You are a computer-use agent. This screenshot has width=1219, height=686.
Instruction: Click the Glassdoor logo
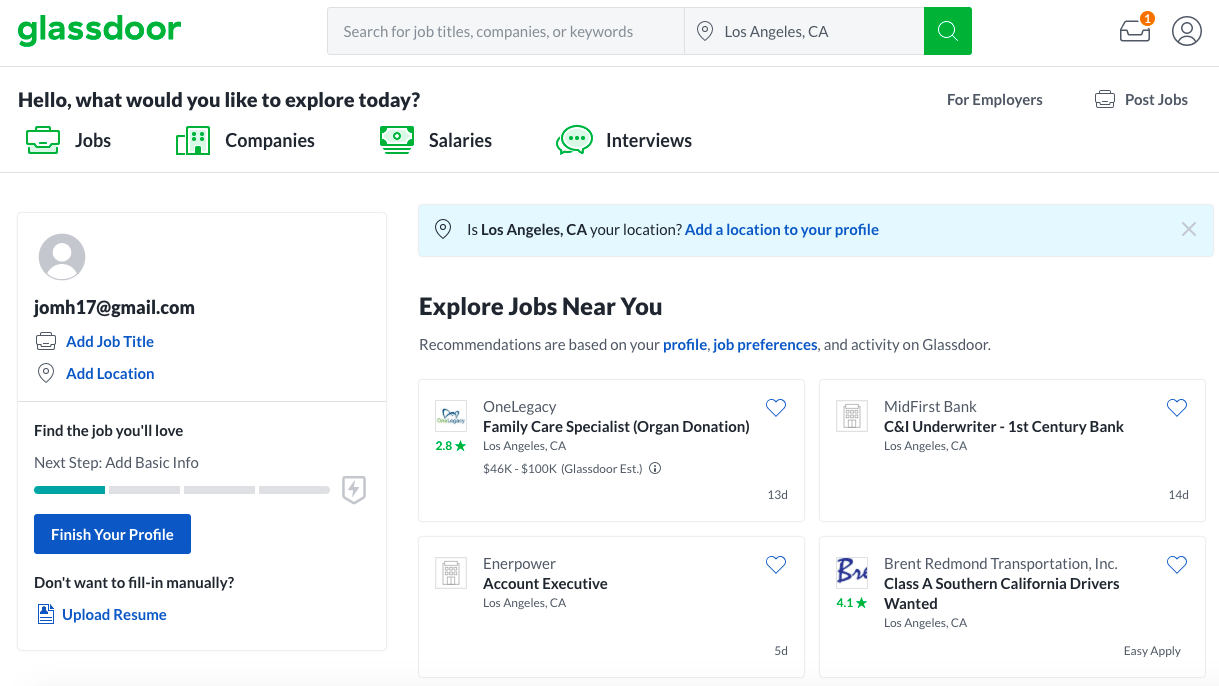99,30
